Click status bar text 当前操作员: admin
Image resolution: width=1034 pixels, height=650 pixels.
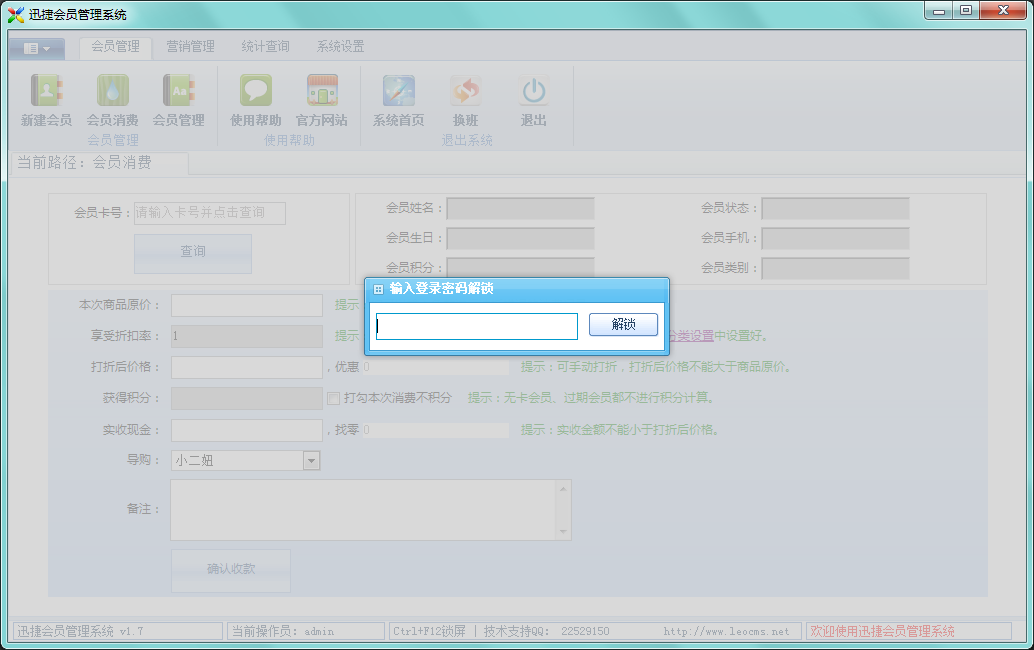click(x=283, y=632)
